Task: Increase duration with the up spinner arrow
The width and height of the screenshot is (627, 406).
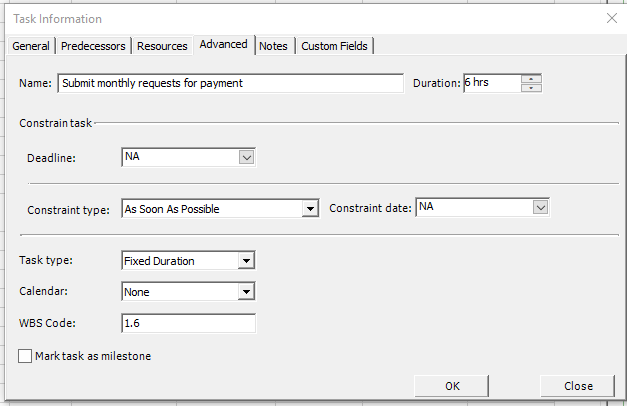Action: 532,78
